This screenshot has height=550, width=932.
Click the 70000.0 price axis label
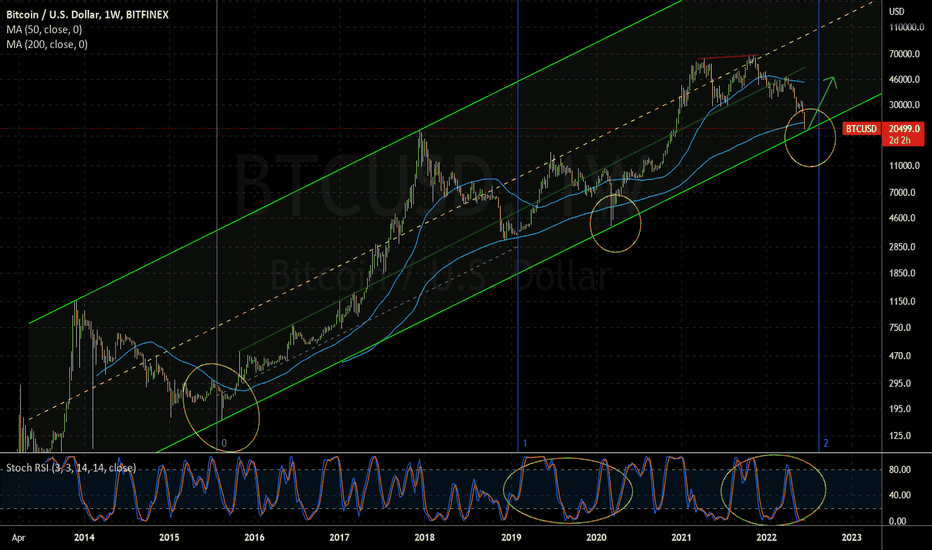point(904,54)
